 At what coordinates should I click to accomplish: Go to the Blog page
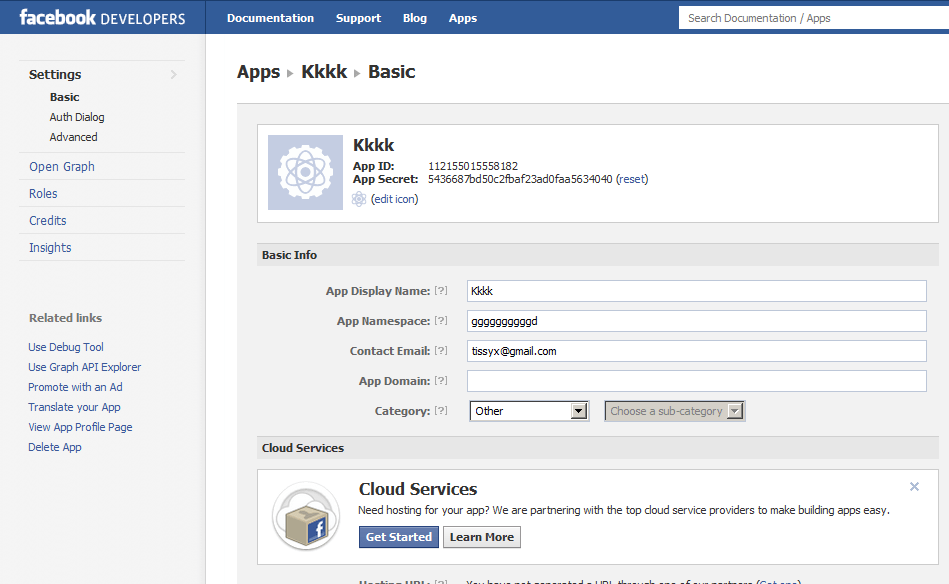(x=415, y=18)
